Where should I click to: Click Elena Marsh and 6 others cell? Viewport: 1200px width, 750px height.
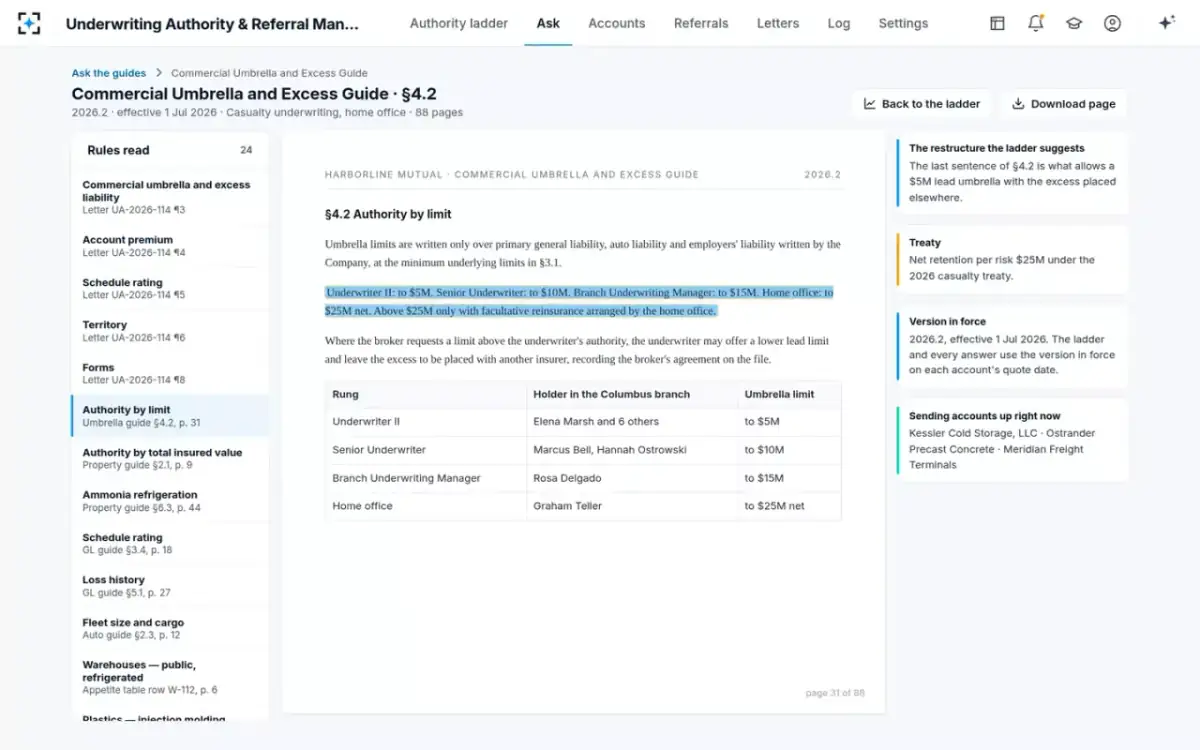click(x=634, y=422)
